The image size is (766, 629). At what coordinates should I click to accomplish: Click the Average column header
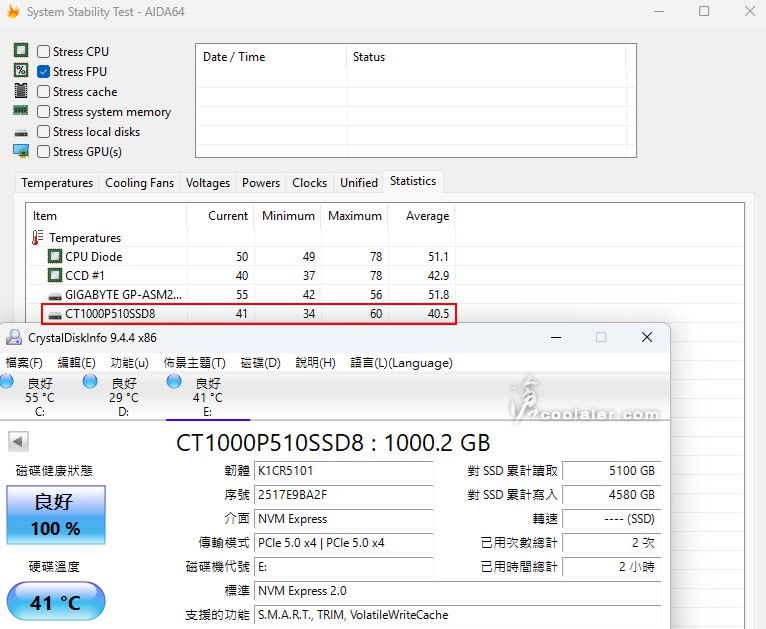pyautogui.click(x=422, y=216)
